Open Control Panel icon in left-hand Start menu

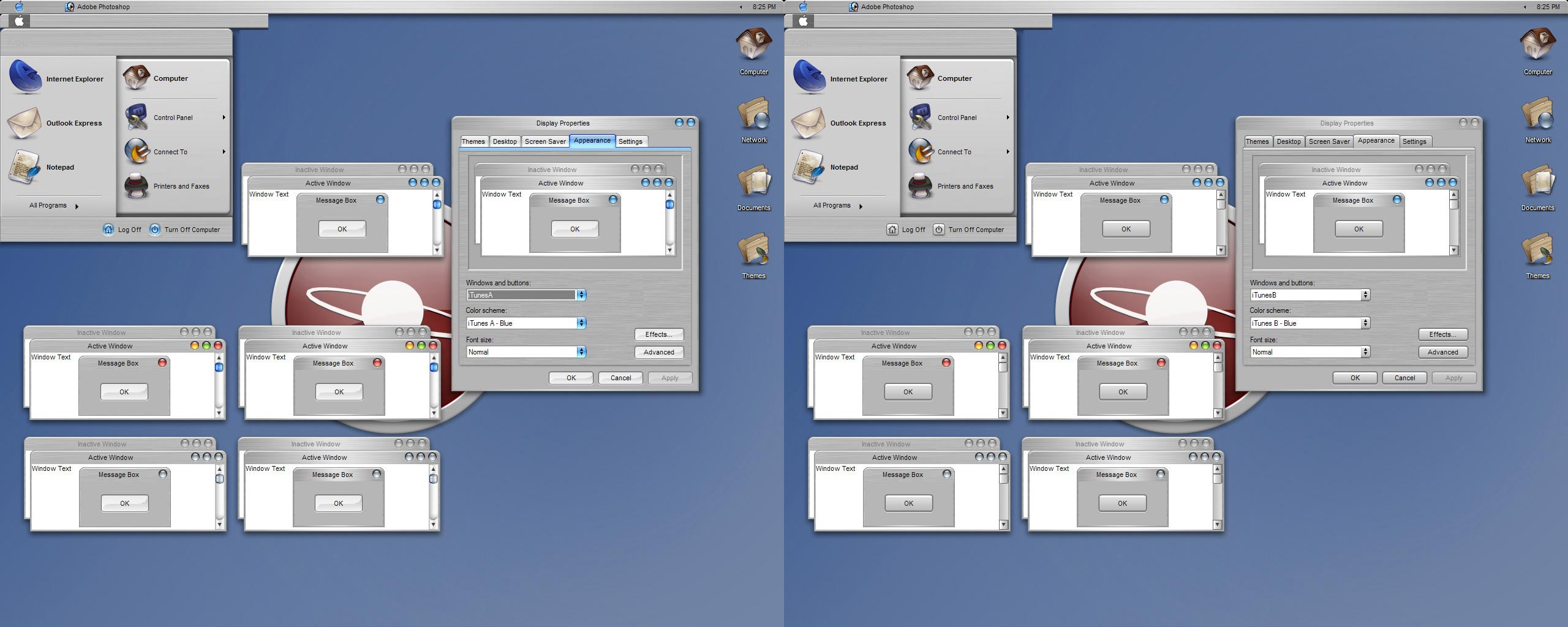click(x=136, y=117)
